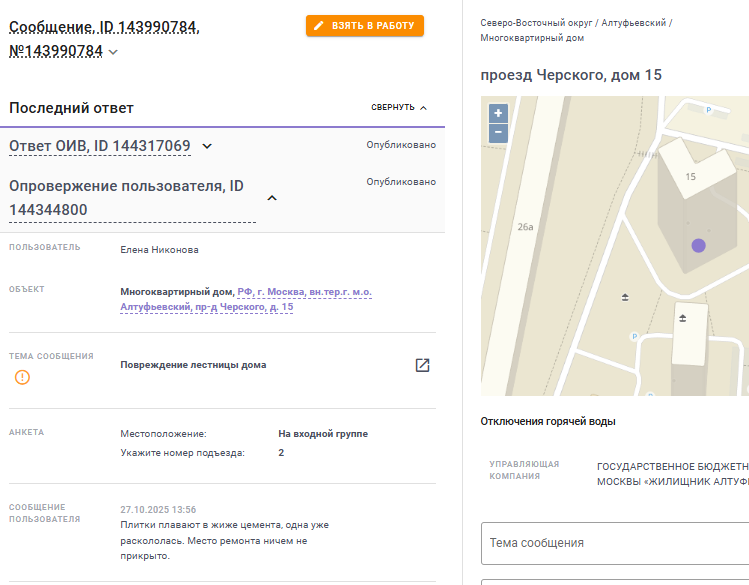Collapse the Последний ответ panel via Свернуть
749x585 pixels.
tap(399, 107)
